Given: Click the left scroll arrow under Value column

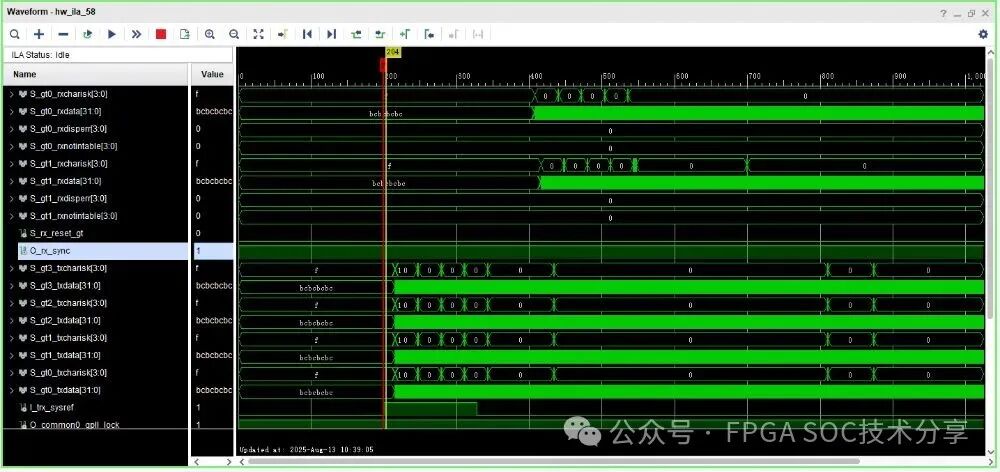Looking at the screenshot, I should click(196, 461).
